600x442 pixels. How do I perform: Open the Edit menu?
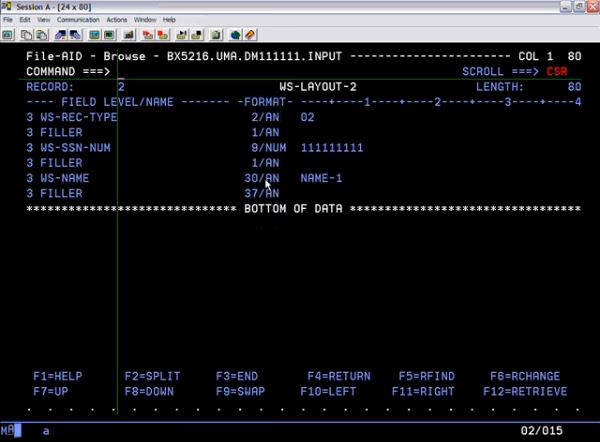[x=25, y=20]
